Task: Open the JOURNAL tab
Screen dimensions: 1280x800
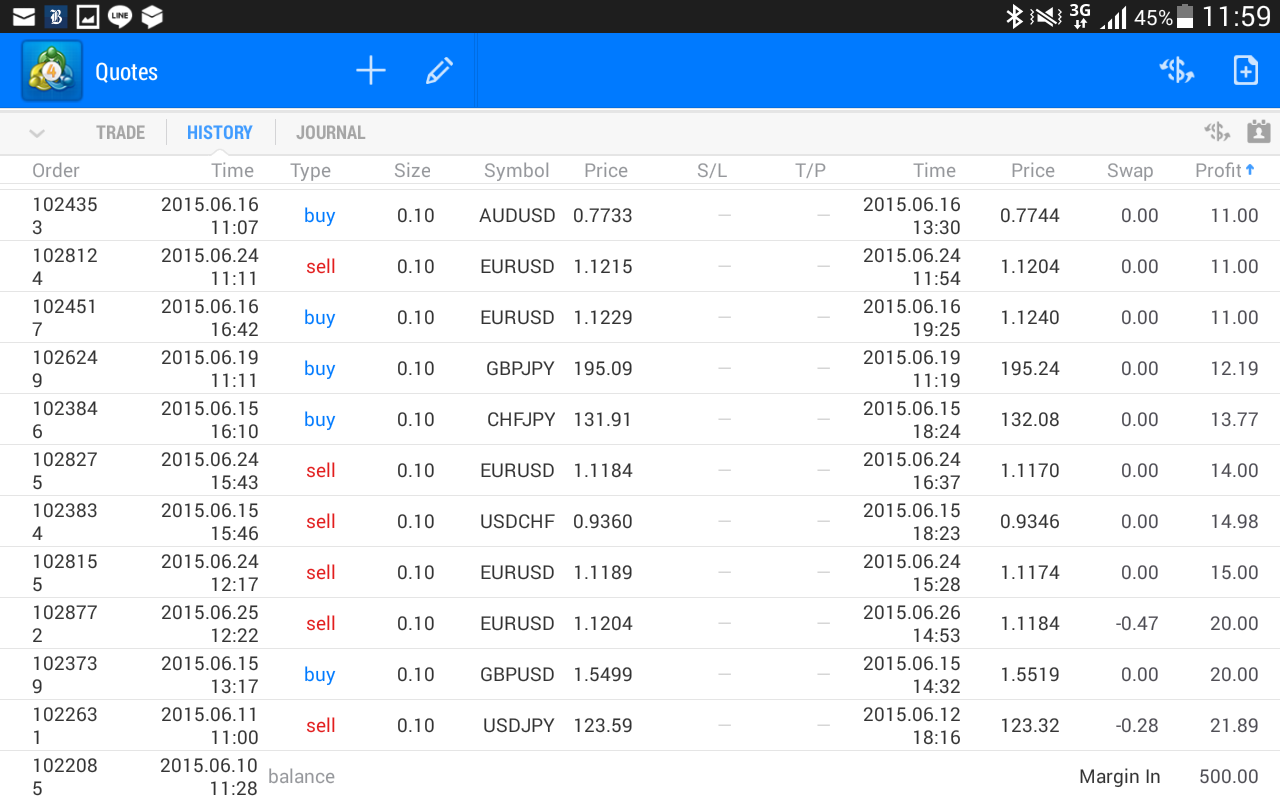Action: pyautogui.click(x=330, y=132)
